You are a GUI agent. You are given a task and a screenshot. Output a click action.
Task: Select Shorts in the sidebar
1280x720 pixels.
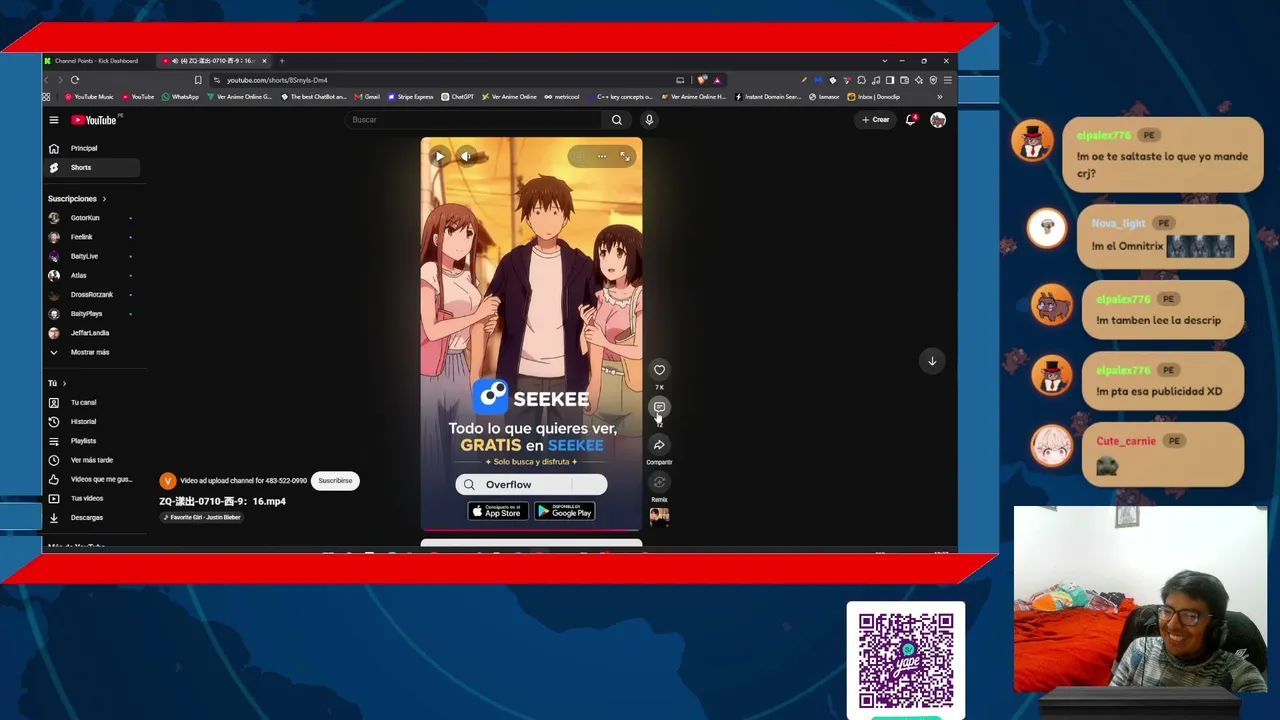point(91,167)
